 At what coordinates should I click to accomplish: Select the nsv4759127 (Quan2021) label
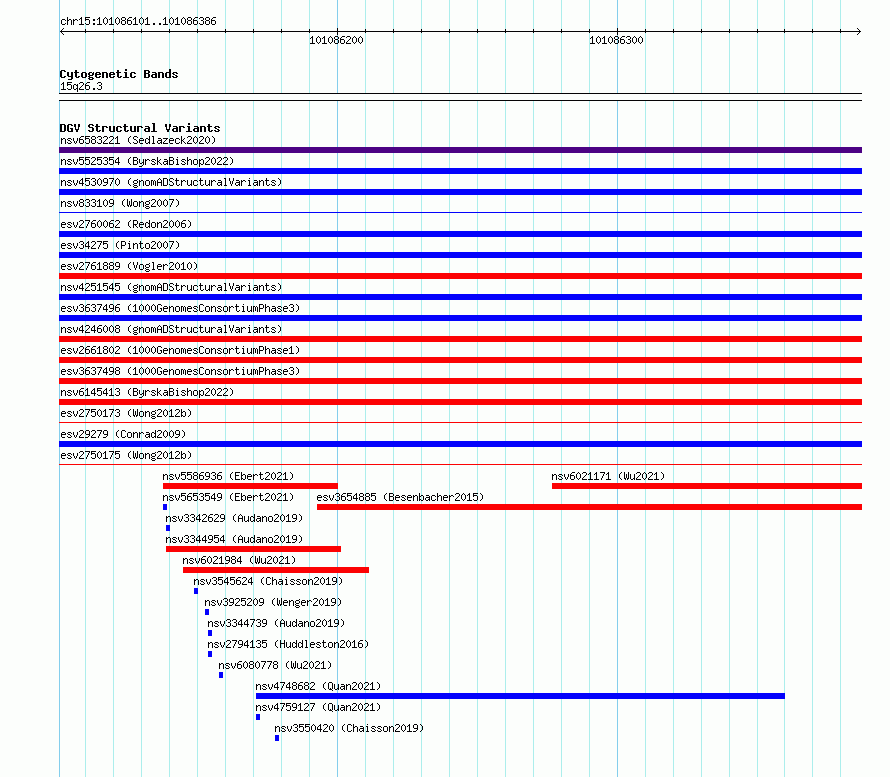coord(318,707)
